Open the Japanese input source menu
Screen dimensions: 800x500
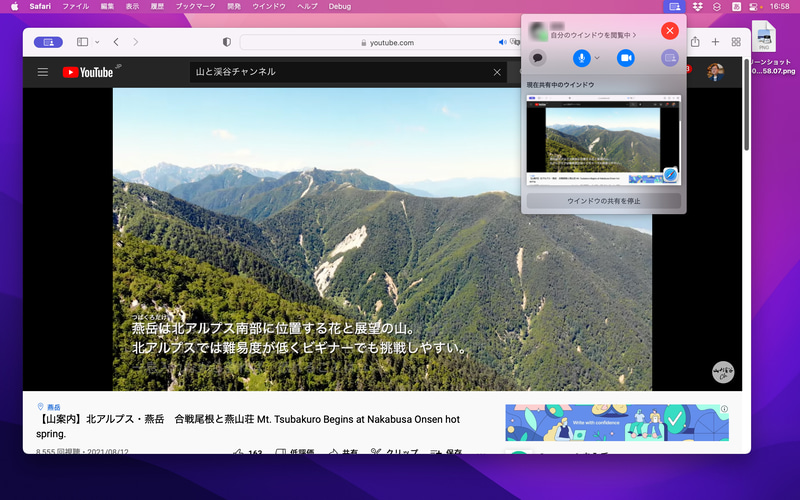point(736,6)
